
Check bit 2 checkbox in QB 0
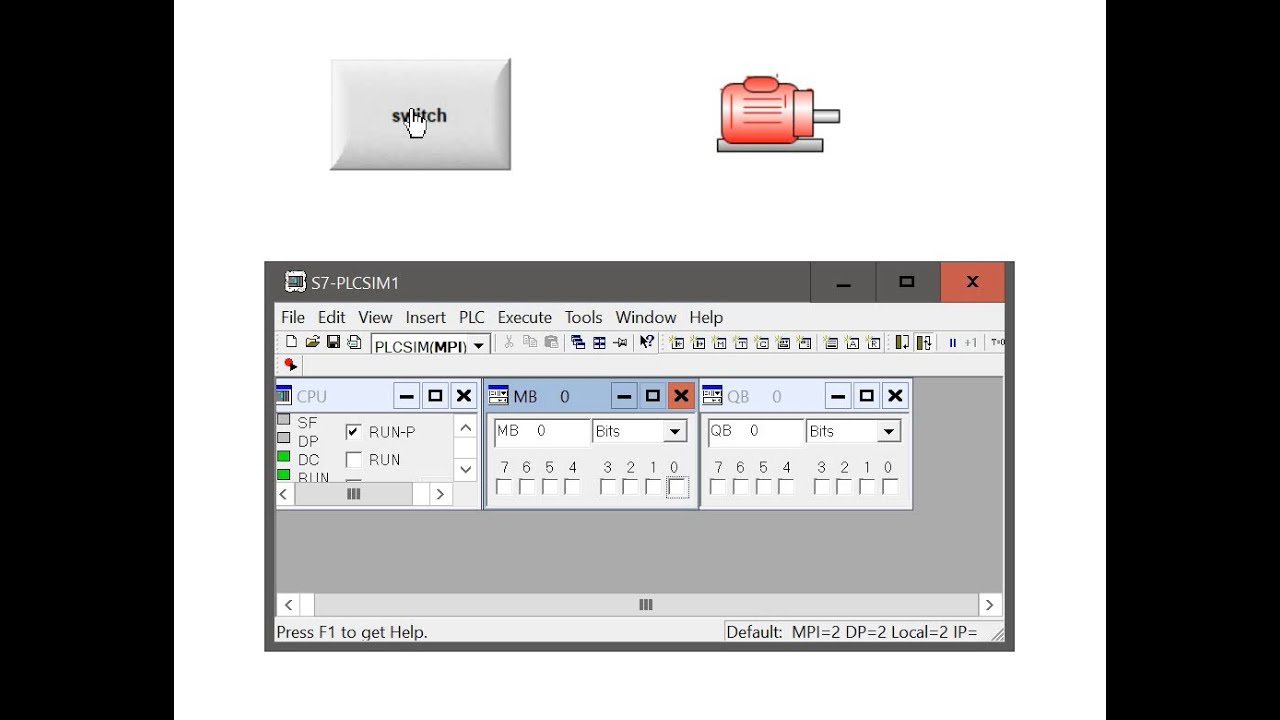[844, 487]
